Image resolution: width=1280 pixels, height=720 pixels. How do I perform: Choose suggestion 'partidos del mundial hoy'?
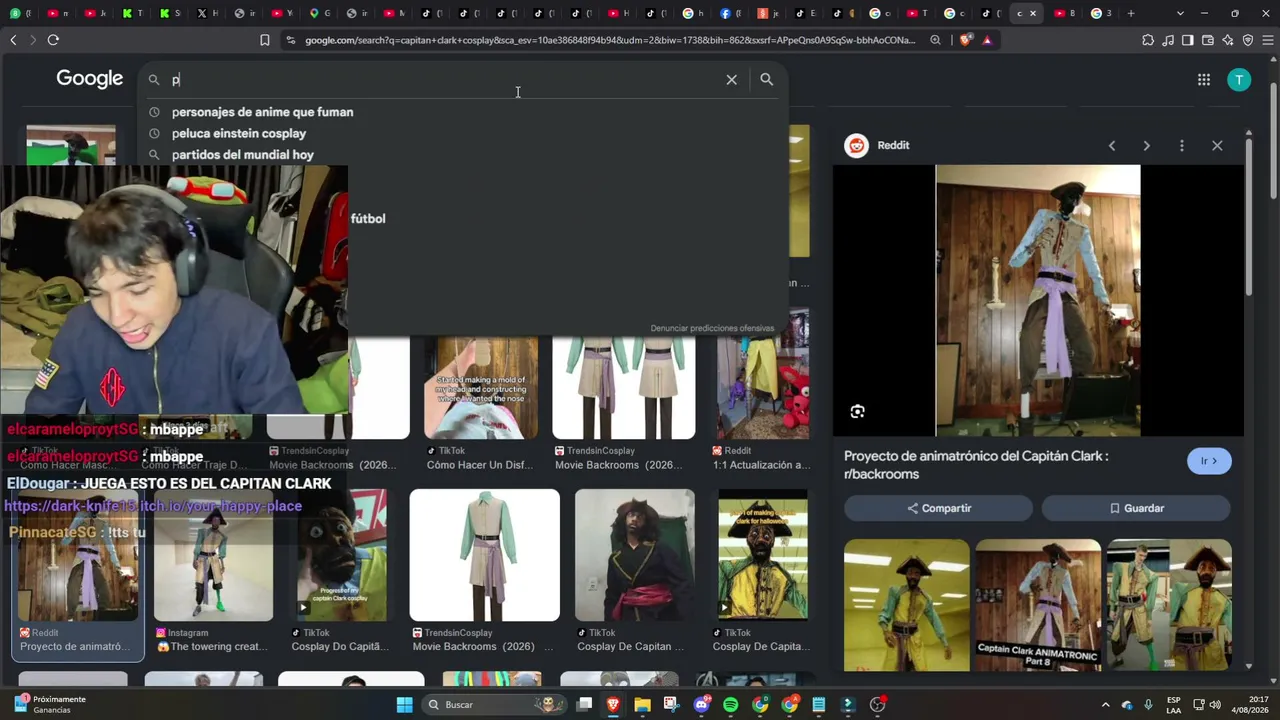point(243,155)
